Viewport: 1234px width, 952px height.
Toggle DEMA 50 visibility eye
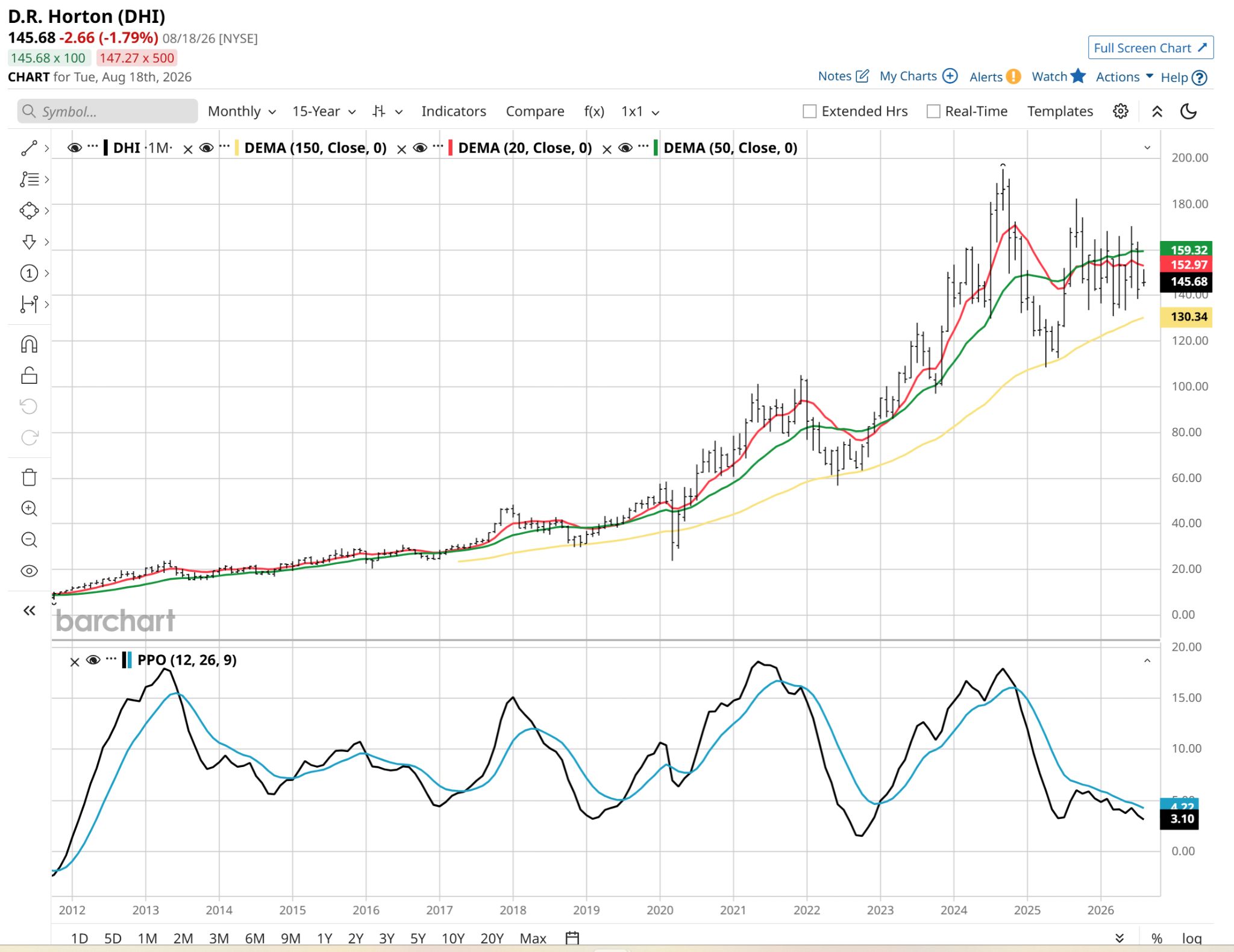(625, 148)
